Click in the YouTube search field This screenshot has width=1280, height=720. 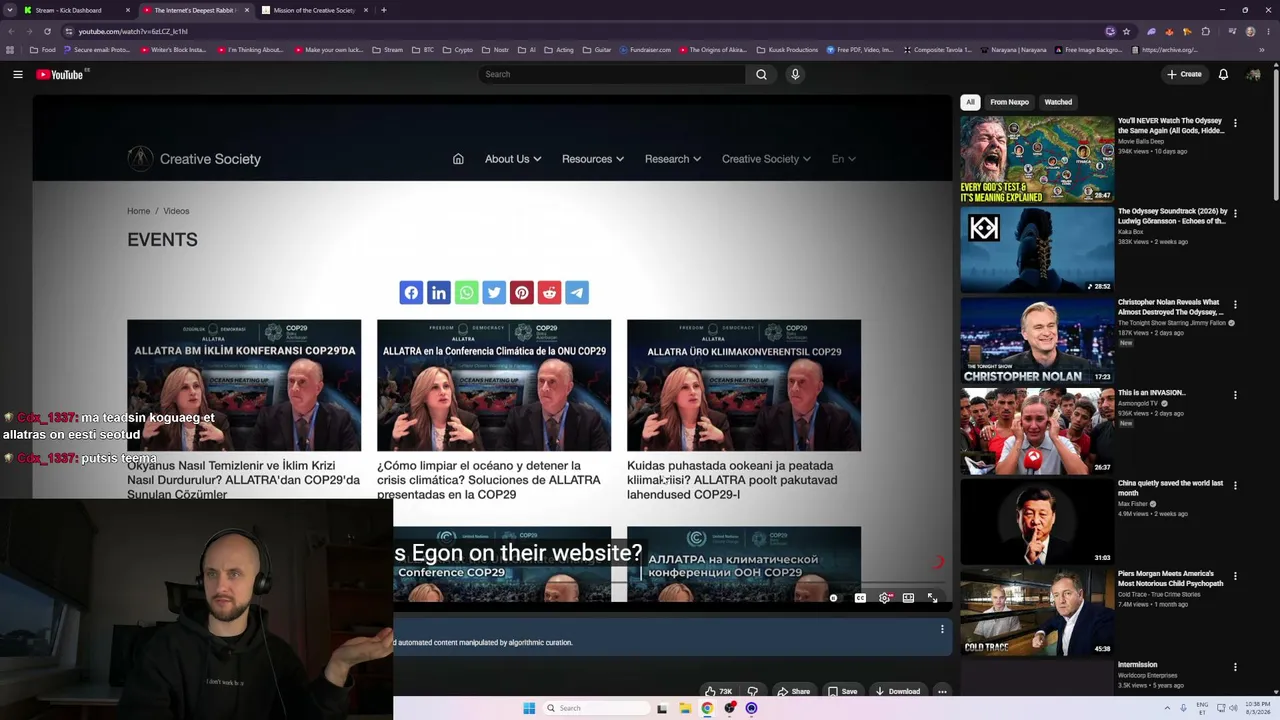coord(612,74)
